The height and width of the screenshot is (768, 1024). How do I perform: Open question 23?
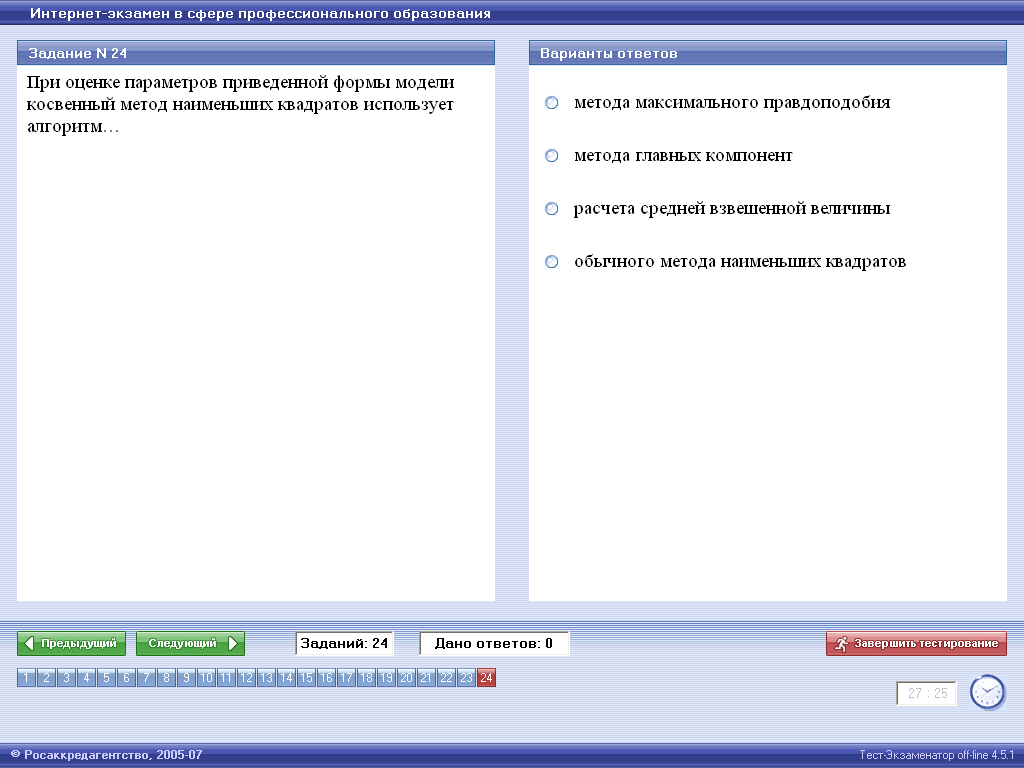pos(466,678)
